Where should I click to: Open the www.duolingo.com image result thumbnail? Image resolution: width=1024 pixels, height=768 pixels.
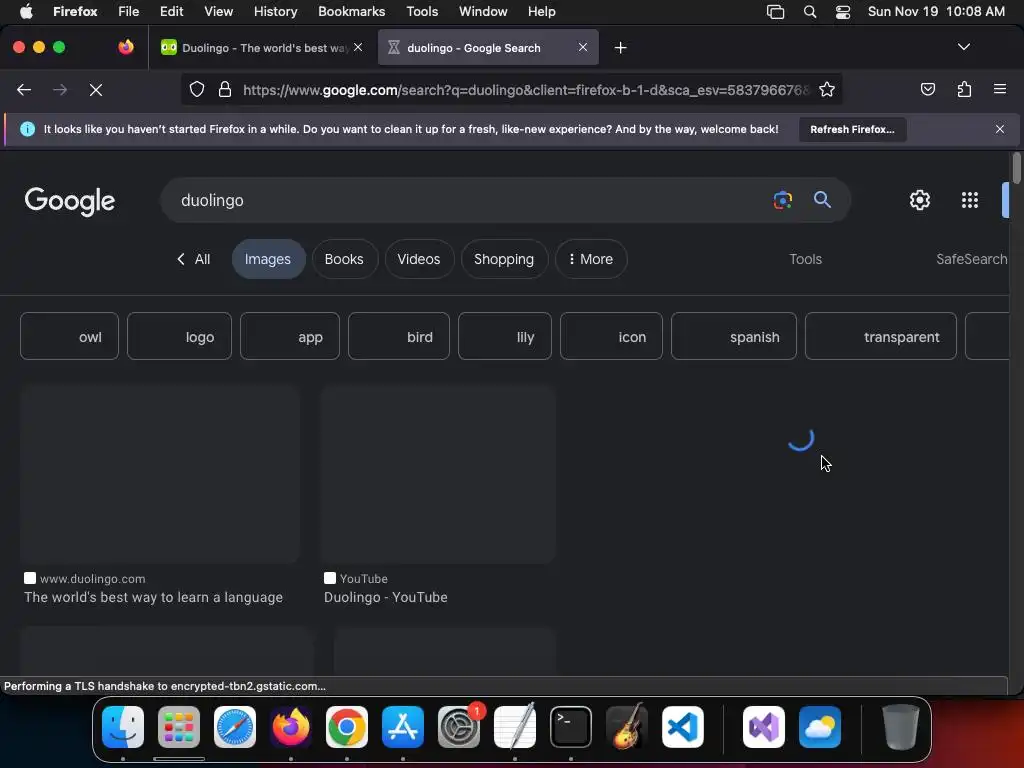click(x=160, y=474)
